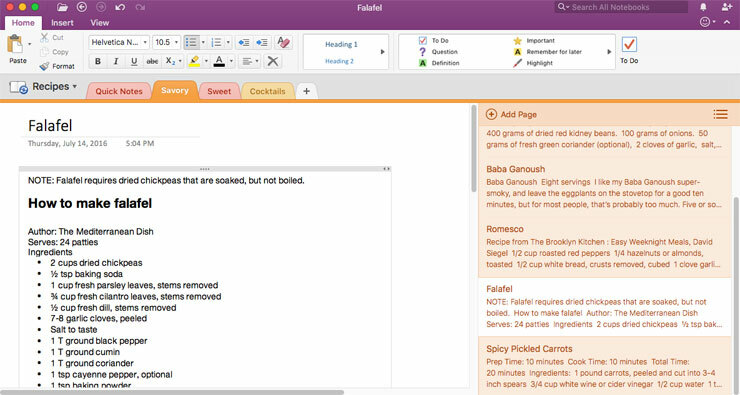
Task: Copy the selected text
Action: coord(55,52)
